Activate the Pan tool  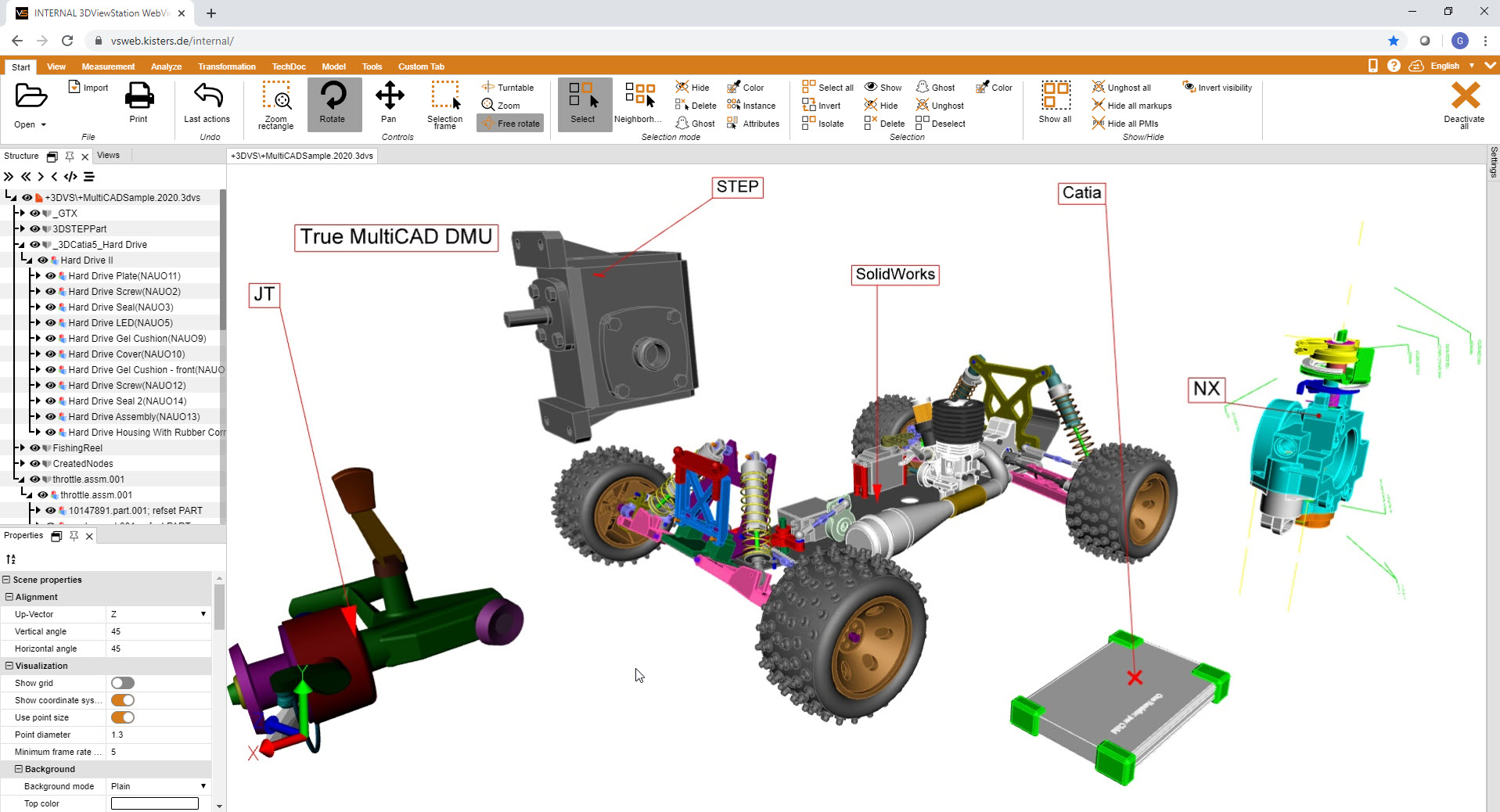click(389, 102)
